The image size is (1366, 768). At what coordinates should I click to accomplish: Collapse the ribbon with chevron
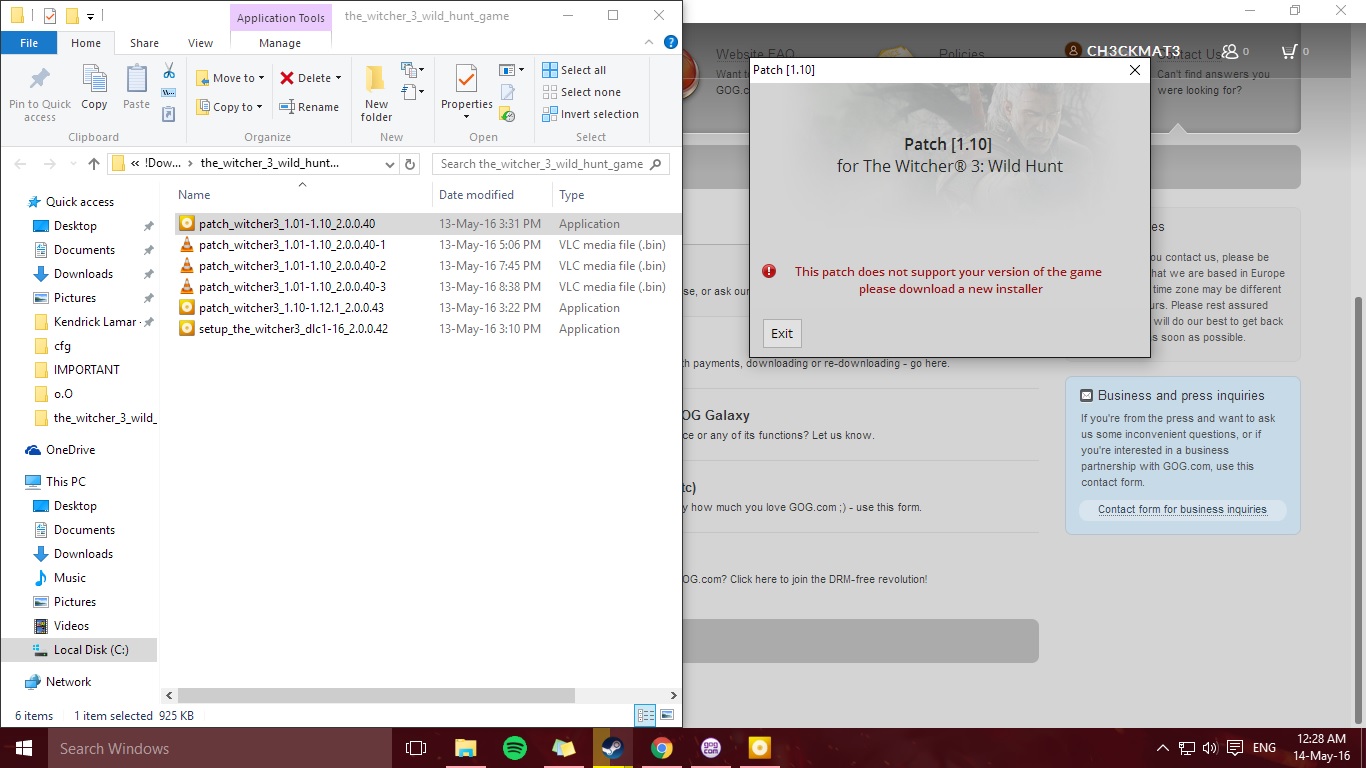tap(651, 43)
